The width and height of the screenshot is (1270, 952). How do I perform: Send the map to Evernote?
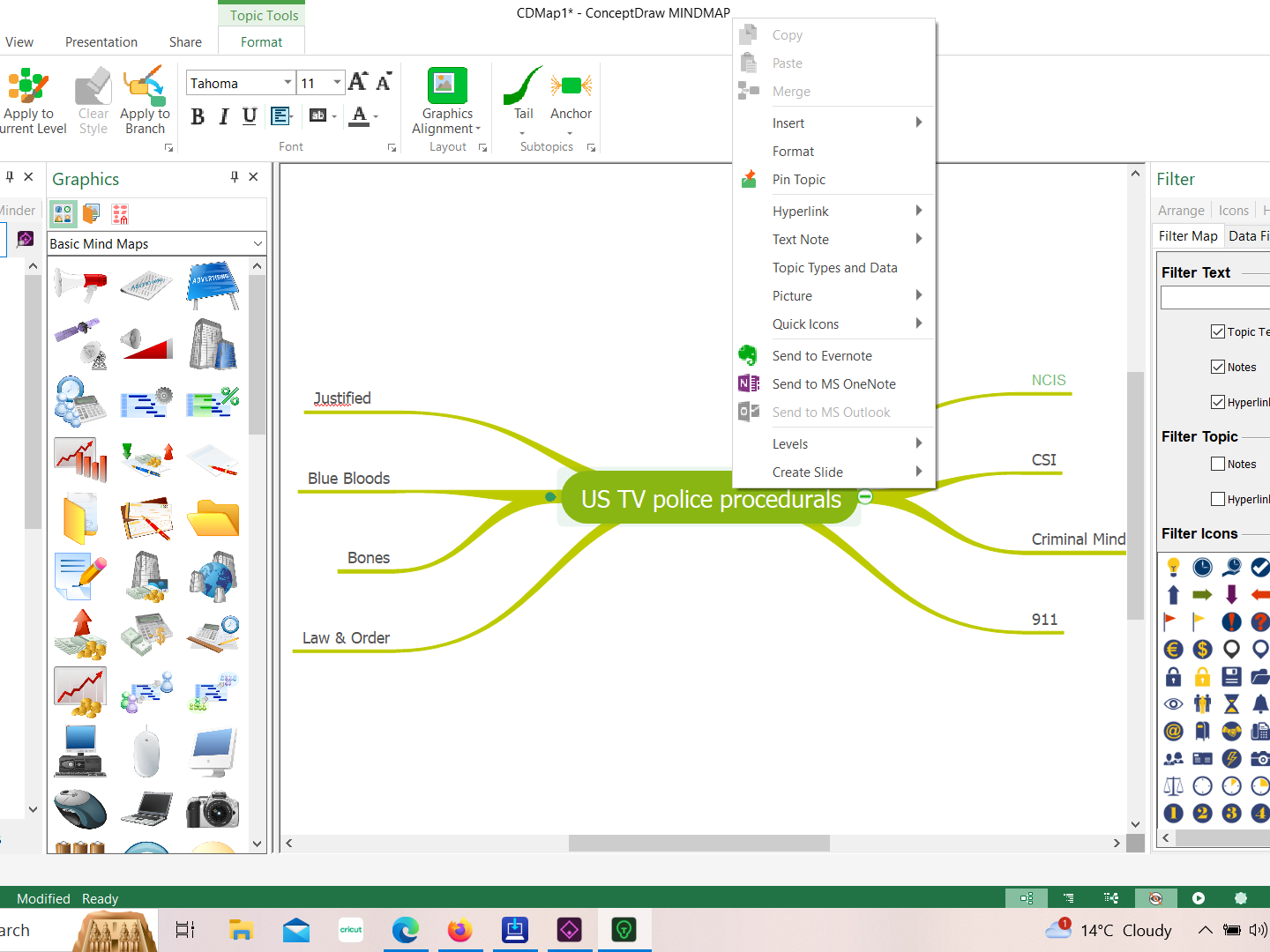click(821, 355)
